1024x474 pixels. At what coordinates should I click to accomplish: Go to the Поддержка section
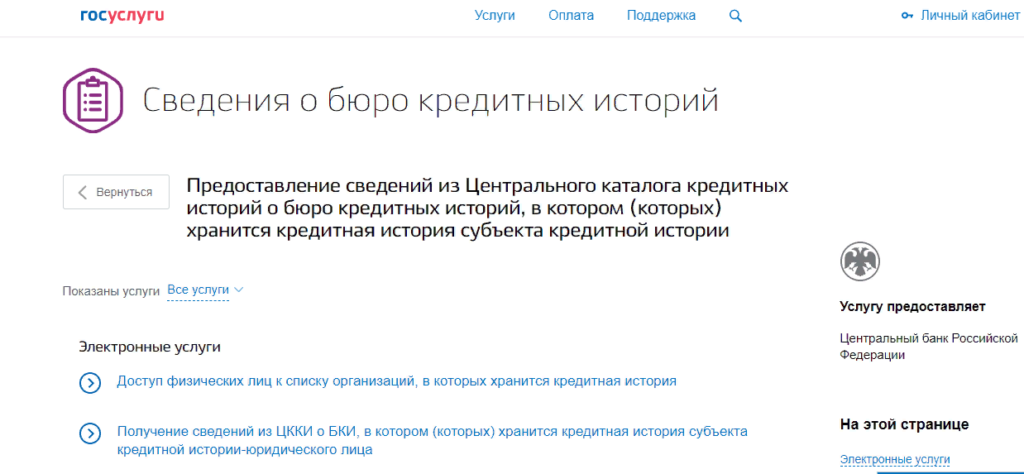660,16
